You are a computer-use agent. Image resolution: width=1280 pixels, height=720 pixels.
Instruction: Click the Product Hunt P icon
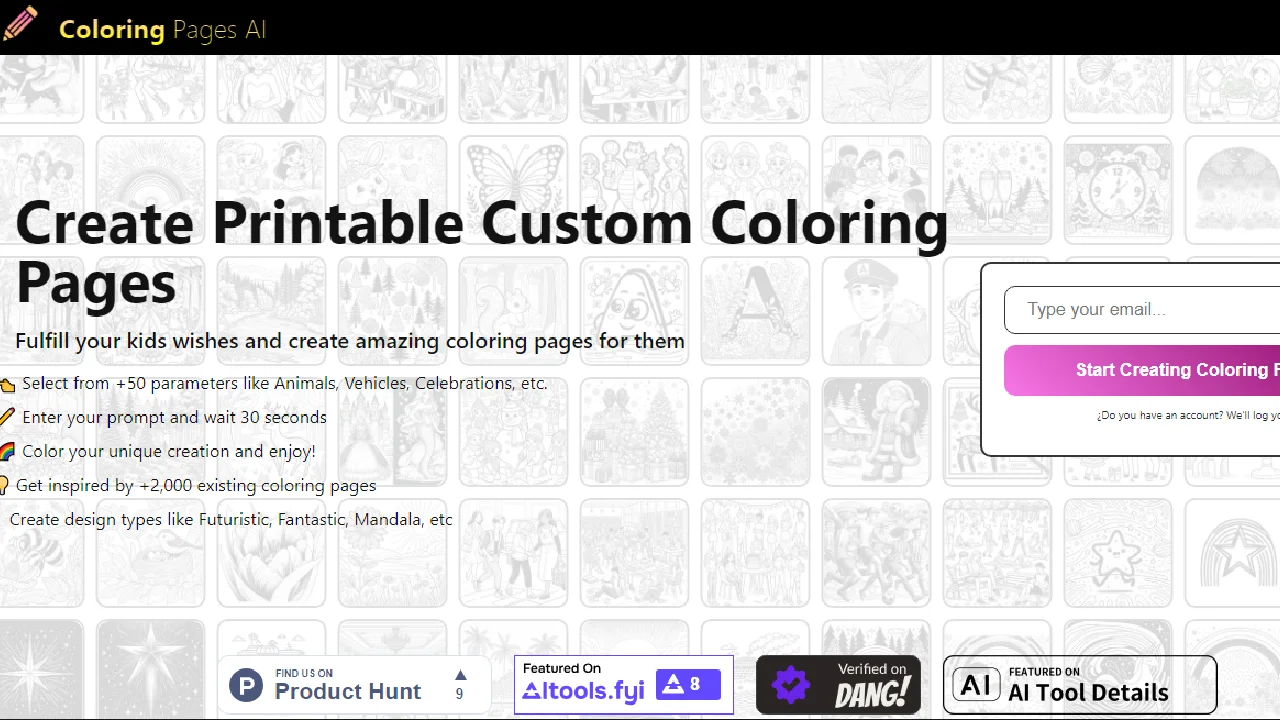246,685
